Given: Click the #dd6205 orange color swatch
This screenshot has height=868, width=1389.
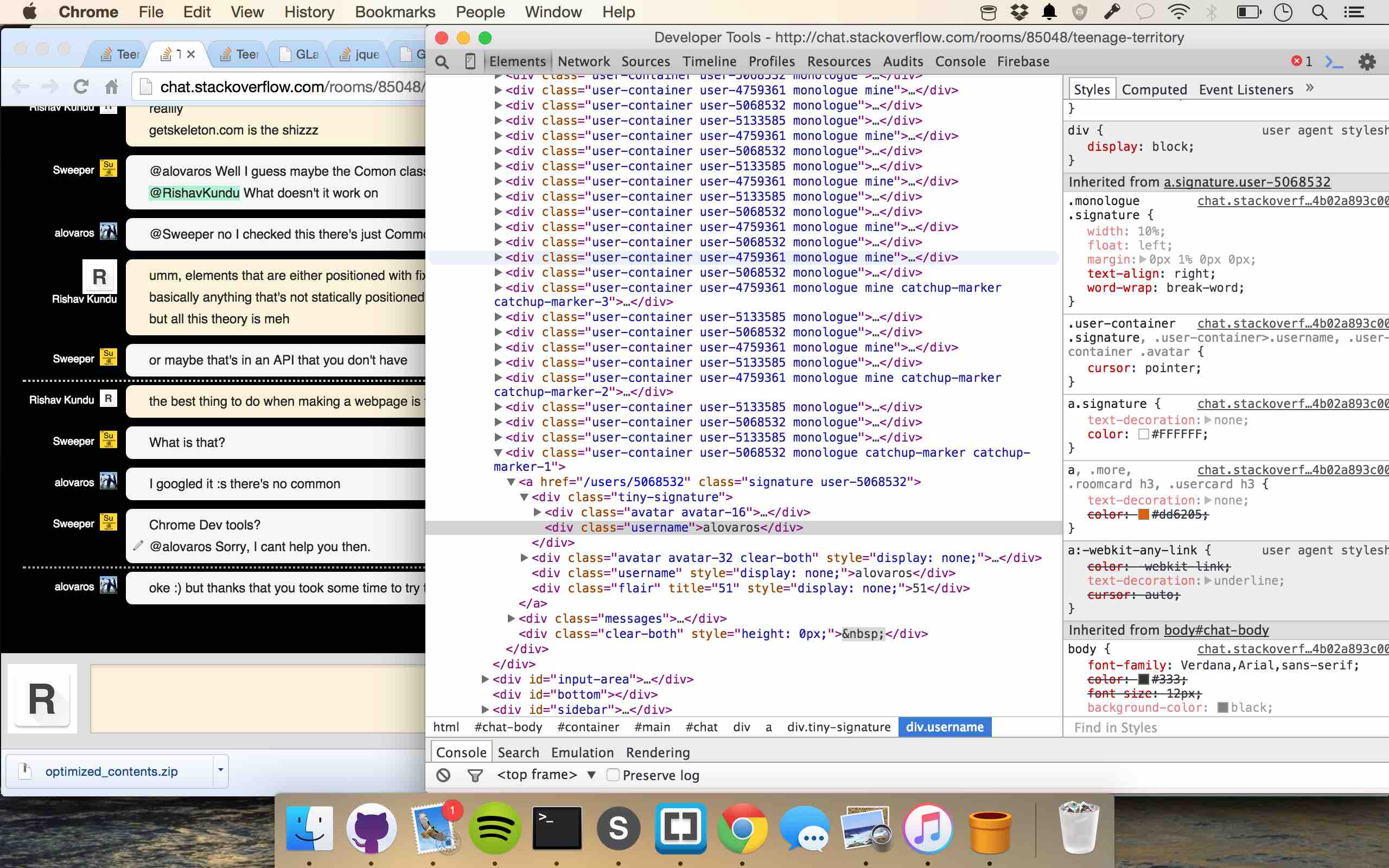Looking at the screenshot, I should click(1143, 514).
